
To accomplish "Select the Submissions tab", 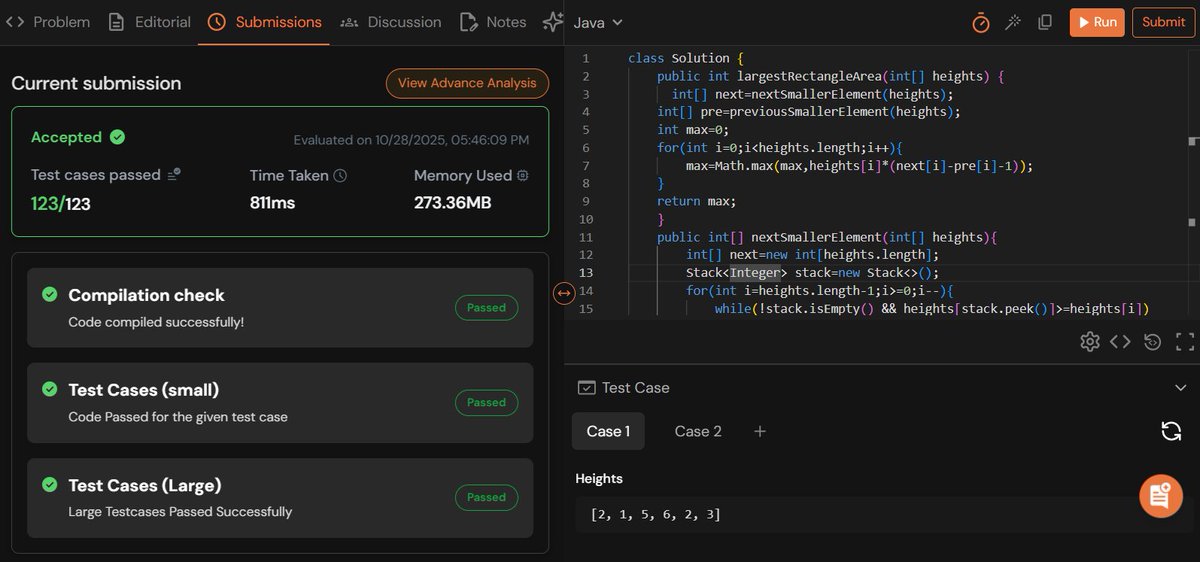I will pos(265,21).
